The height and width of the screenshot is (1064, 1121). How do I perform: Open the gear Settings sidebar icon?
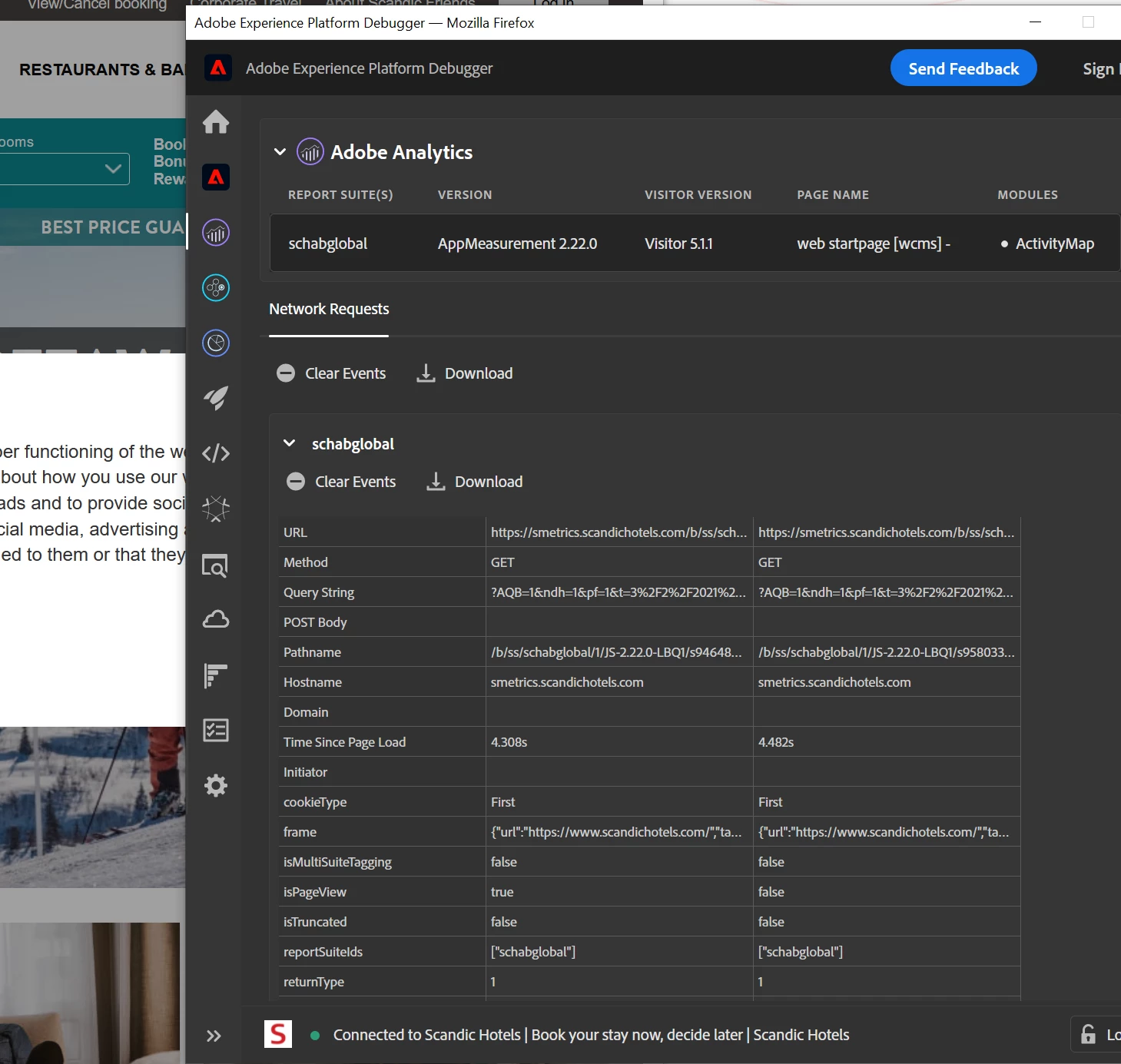click(216, 785)
